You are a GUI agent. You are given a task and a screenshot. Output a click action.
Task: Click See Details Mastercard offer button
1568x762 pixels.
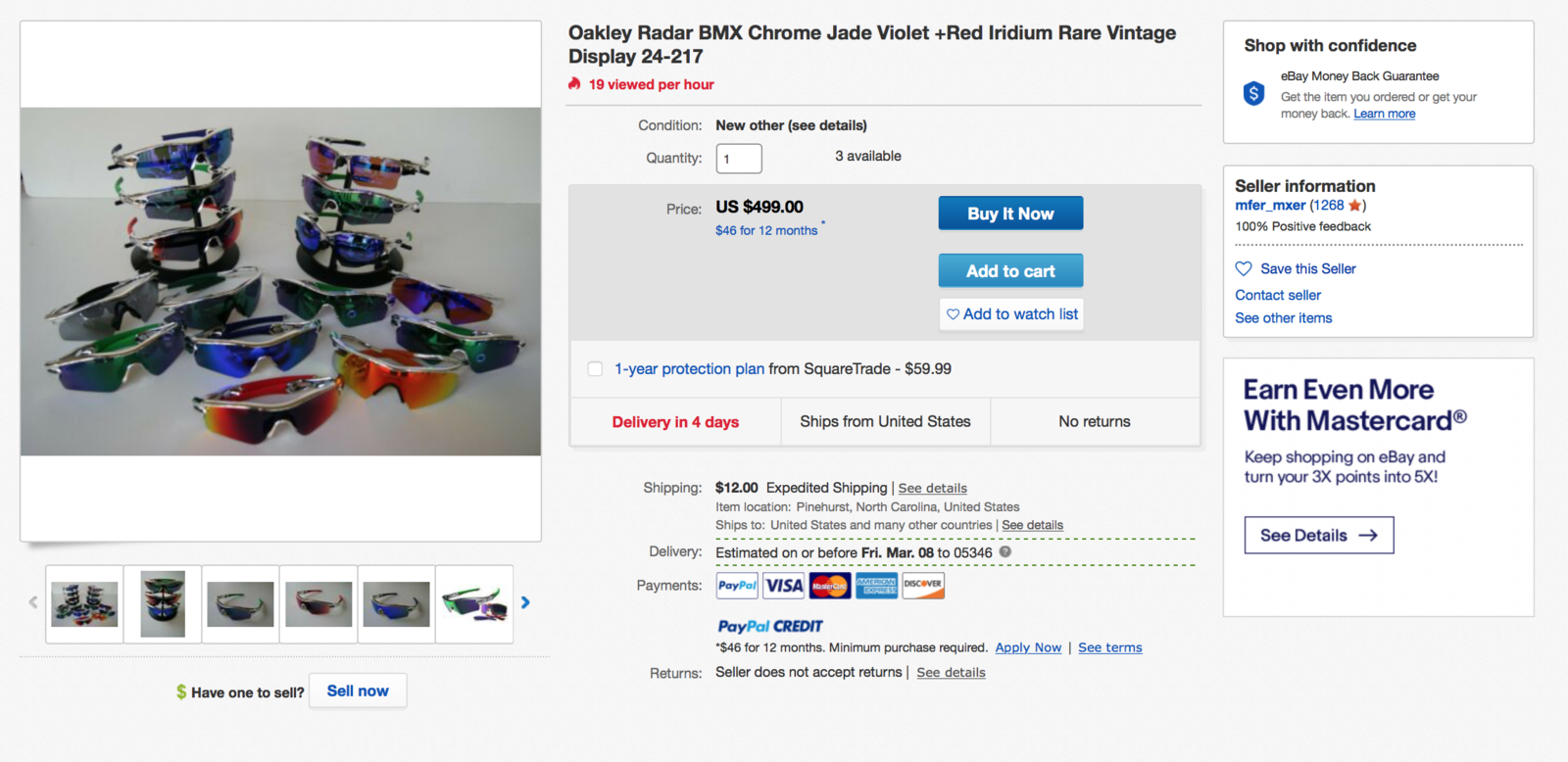(x=1318, y=535)
